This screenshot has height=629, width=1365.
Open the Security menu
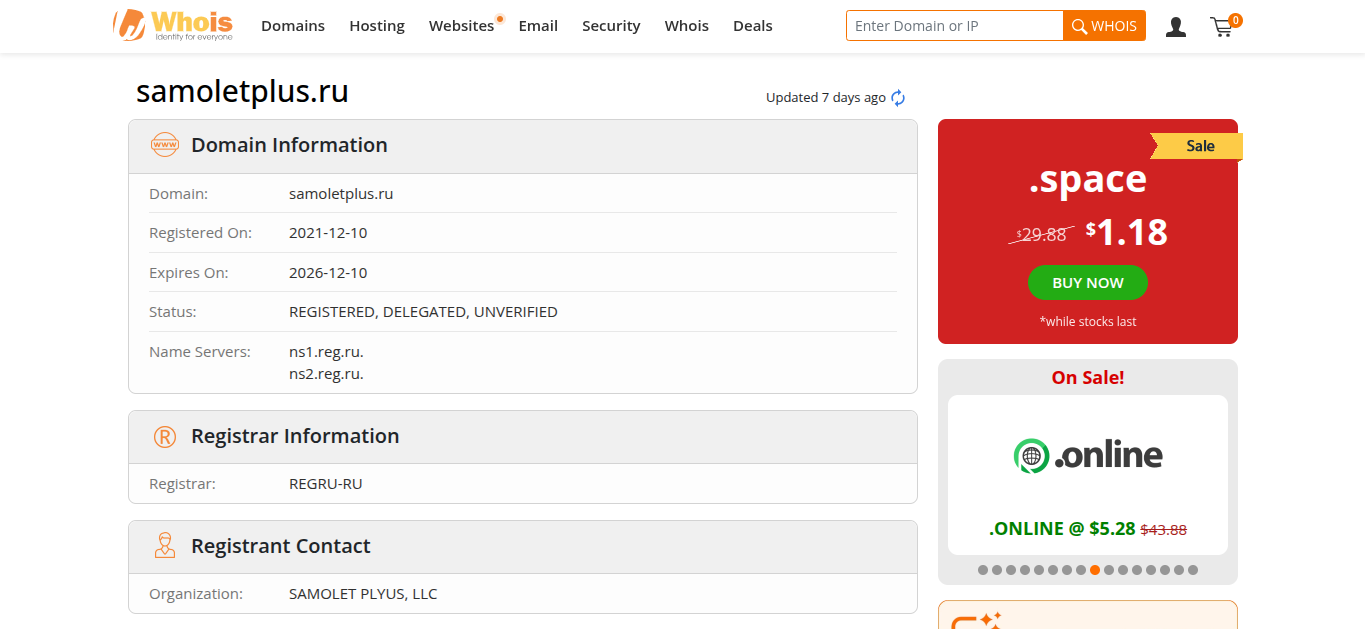pyautogui.click(x=611, y=26)
